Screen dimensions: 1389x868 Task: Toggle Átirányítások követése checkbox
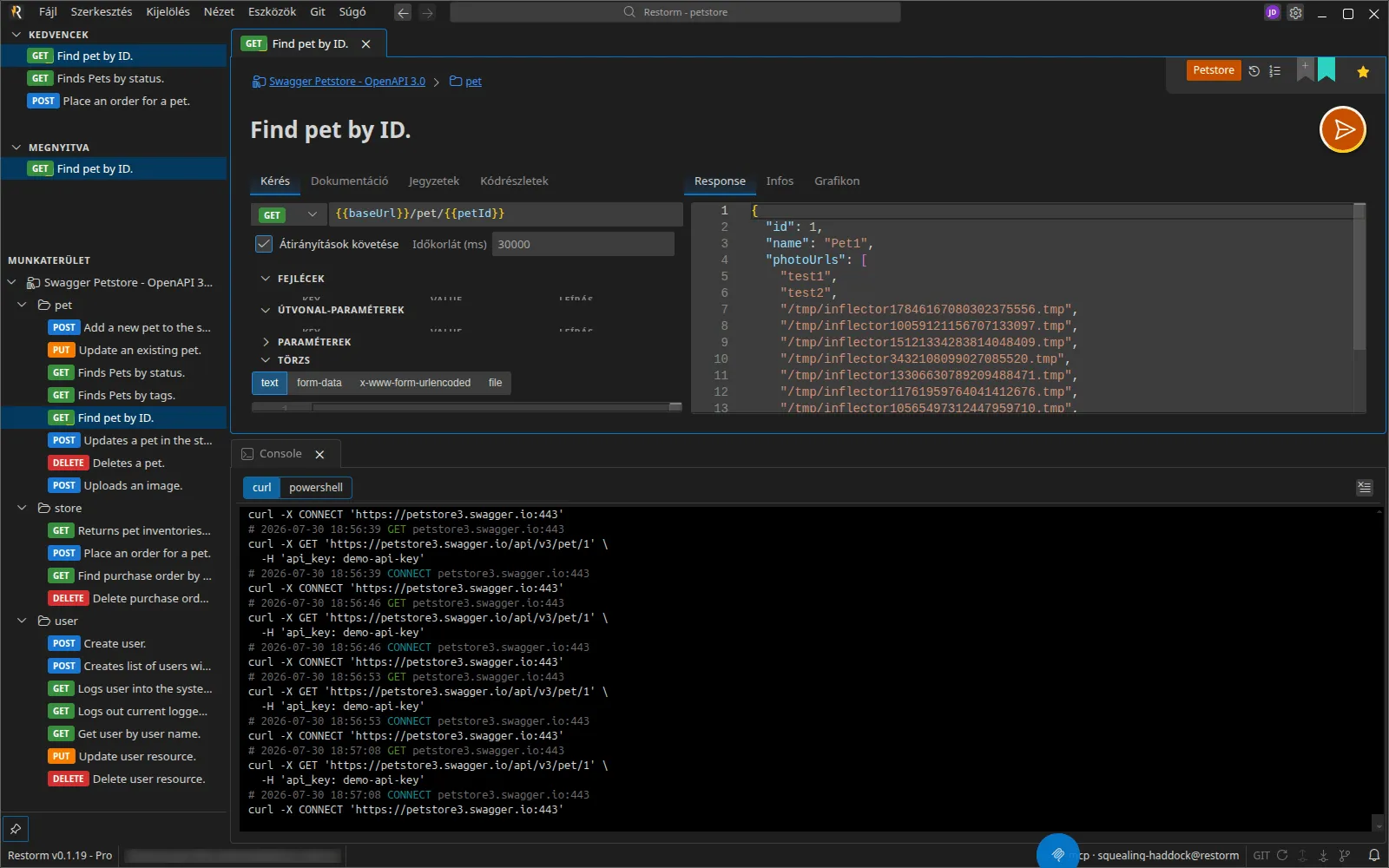[264, 244]
